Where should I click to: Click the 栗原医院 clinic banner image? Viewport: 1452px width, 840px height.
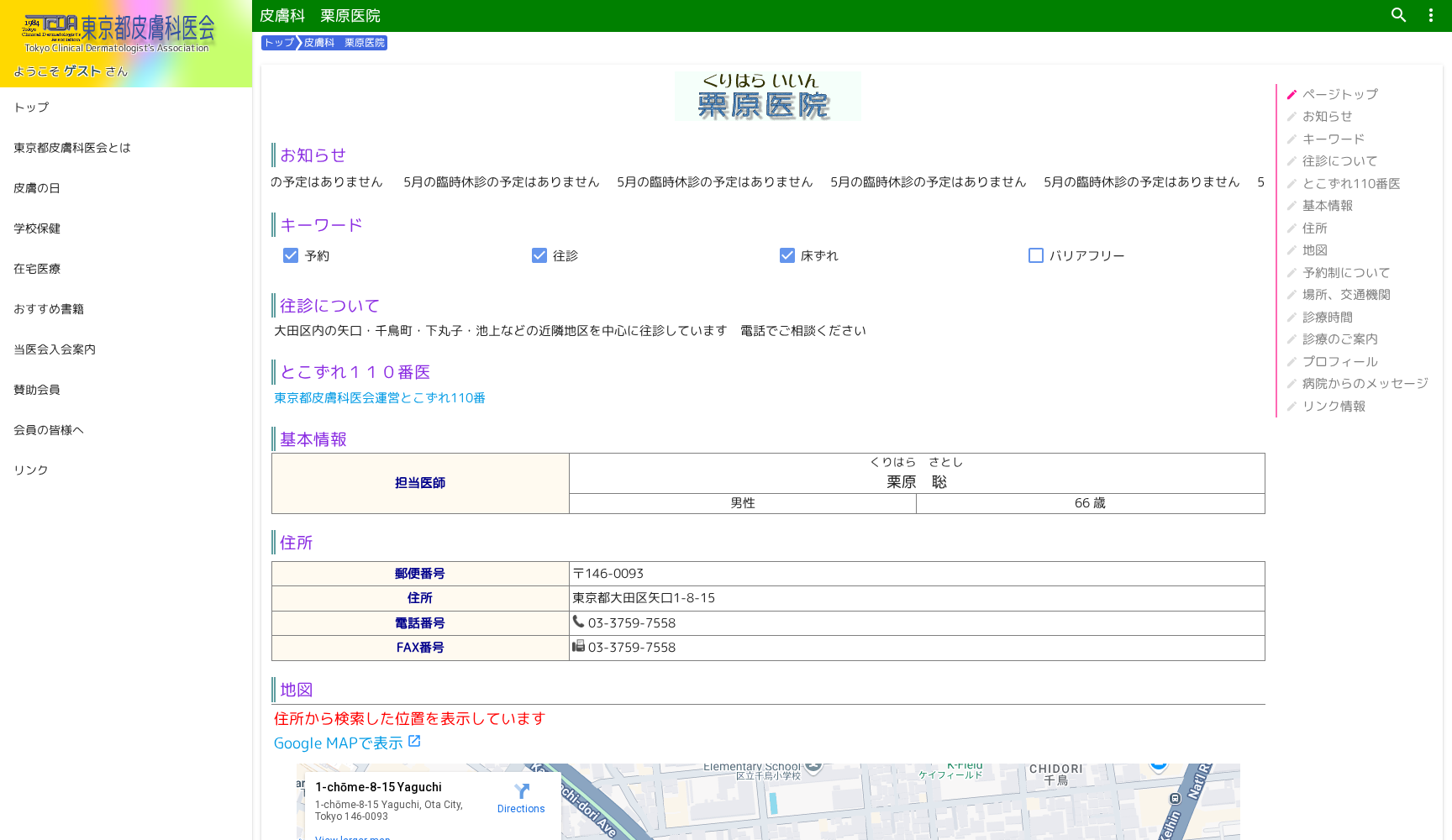pos(768,96)
